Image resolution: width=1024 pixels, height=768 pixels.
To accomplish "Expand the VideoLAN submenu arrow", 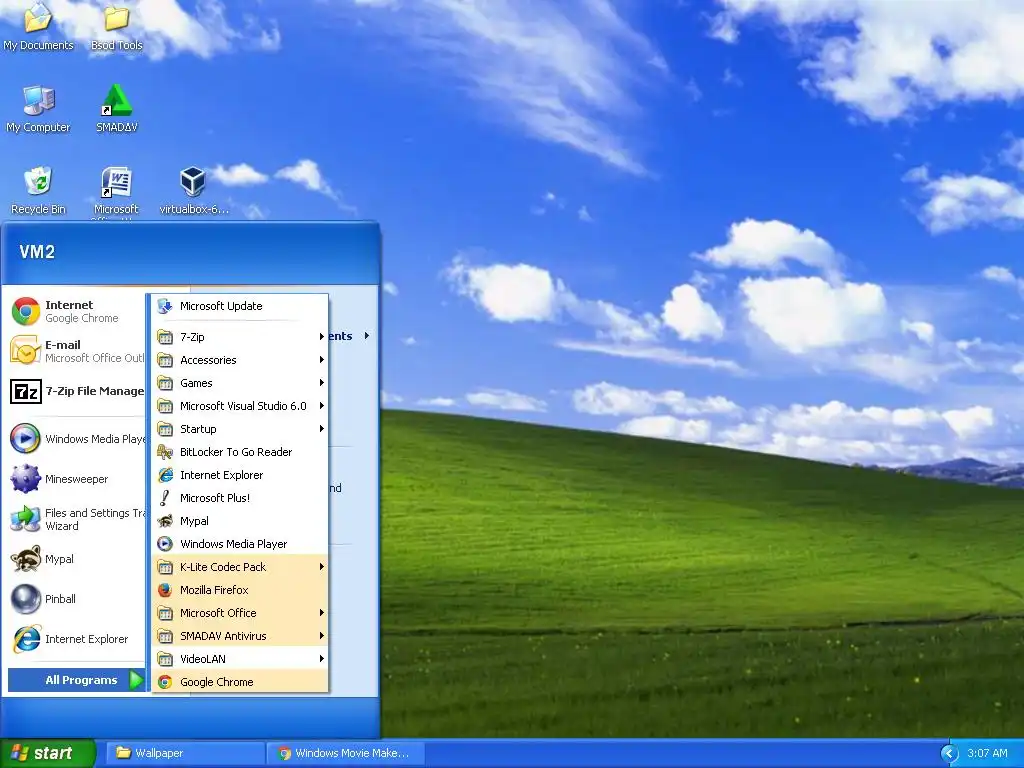I will click(x=321, y=658).
